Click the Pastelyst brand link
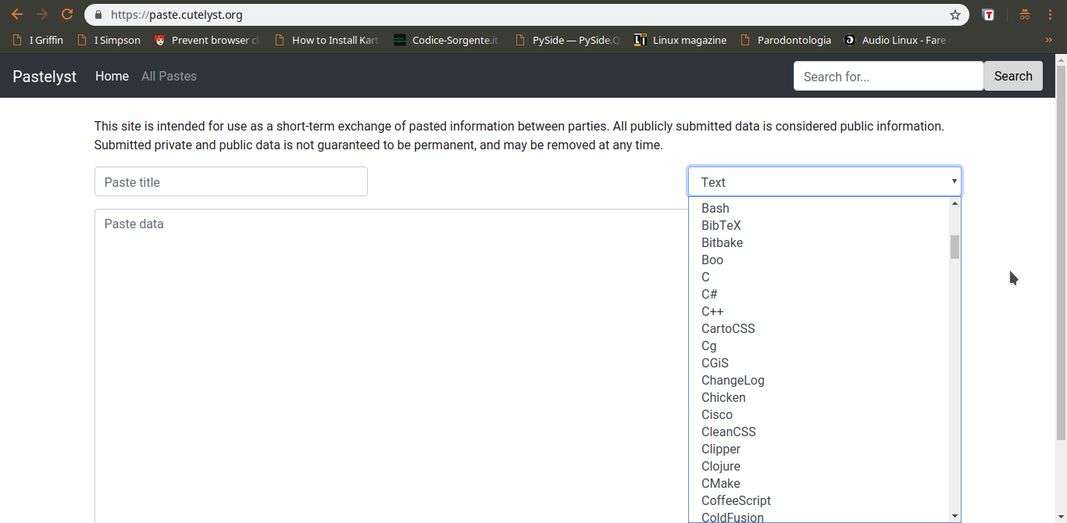 [x=44, y=76]
